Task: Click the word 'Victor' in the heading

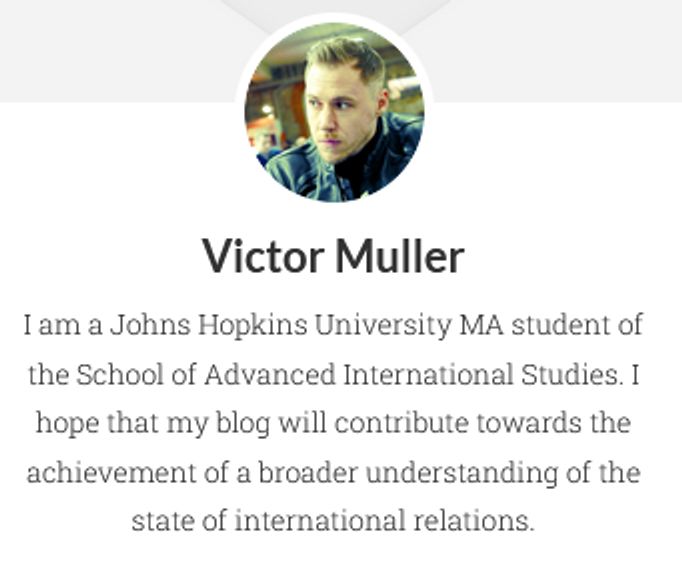Action: point(263,256)
